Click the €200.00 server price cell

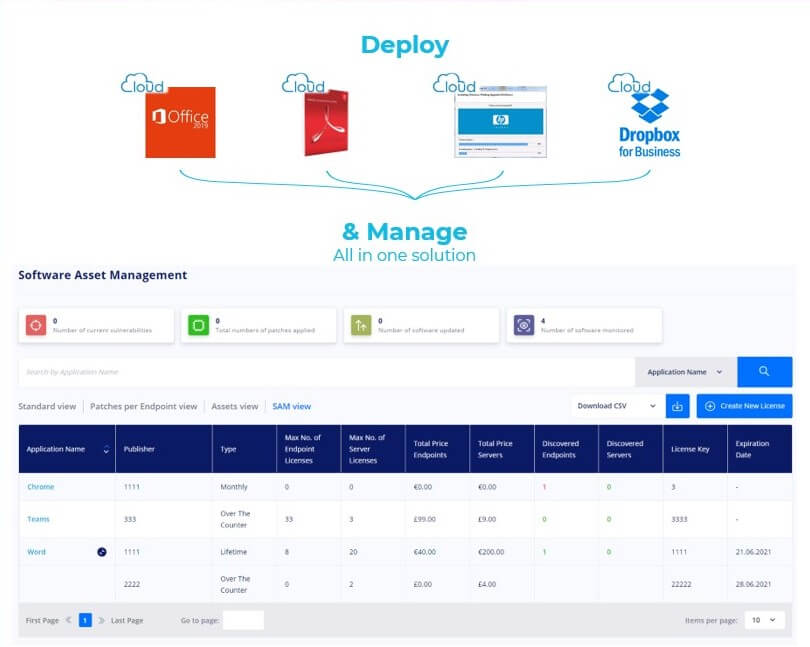491,552
